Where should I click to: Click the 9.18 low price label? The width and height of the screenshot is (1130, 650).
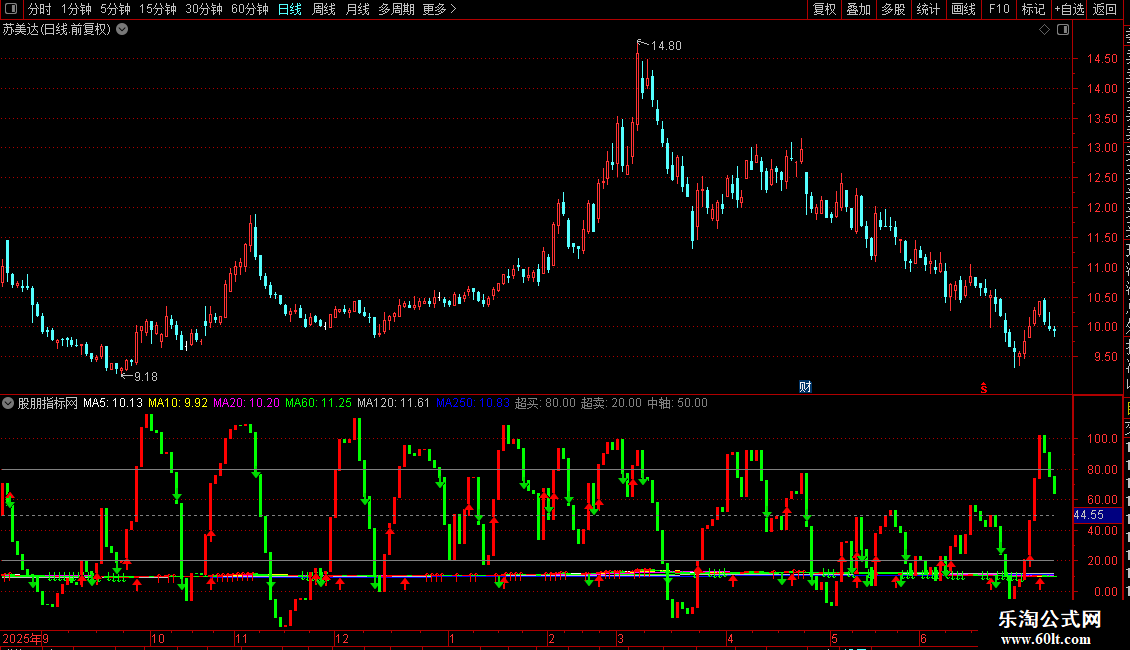point(146,376)
